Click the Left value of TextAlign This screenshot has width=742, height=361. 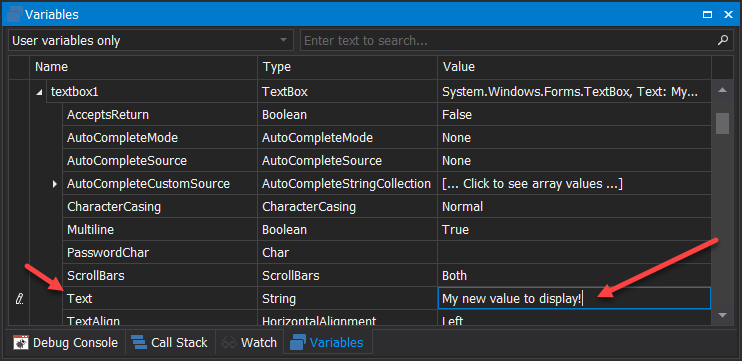tap(452, 320)
